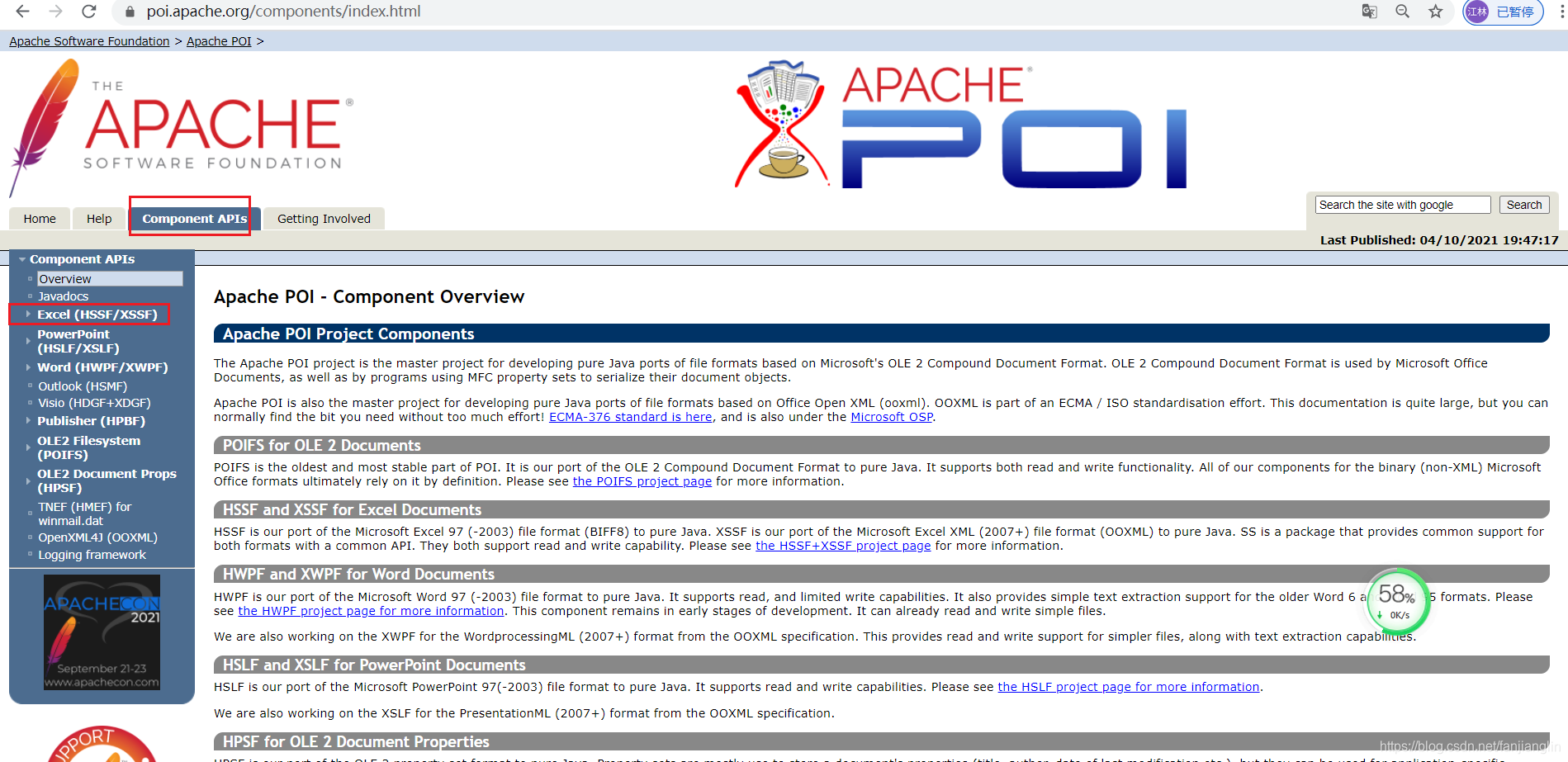The width and height of the screenshot is (1568, 762).
Task: Click the Apache POI logo banner
Action: [x=960, y=125]
